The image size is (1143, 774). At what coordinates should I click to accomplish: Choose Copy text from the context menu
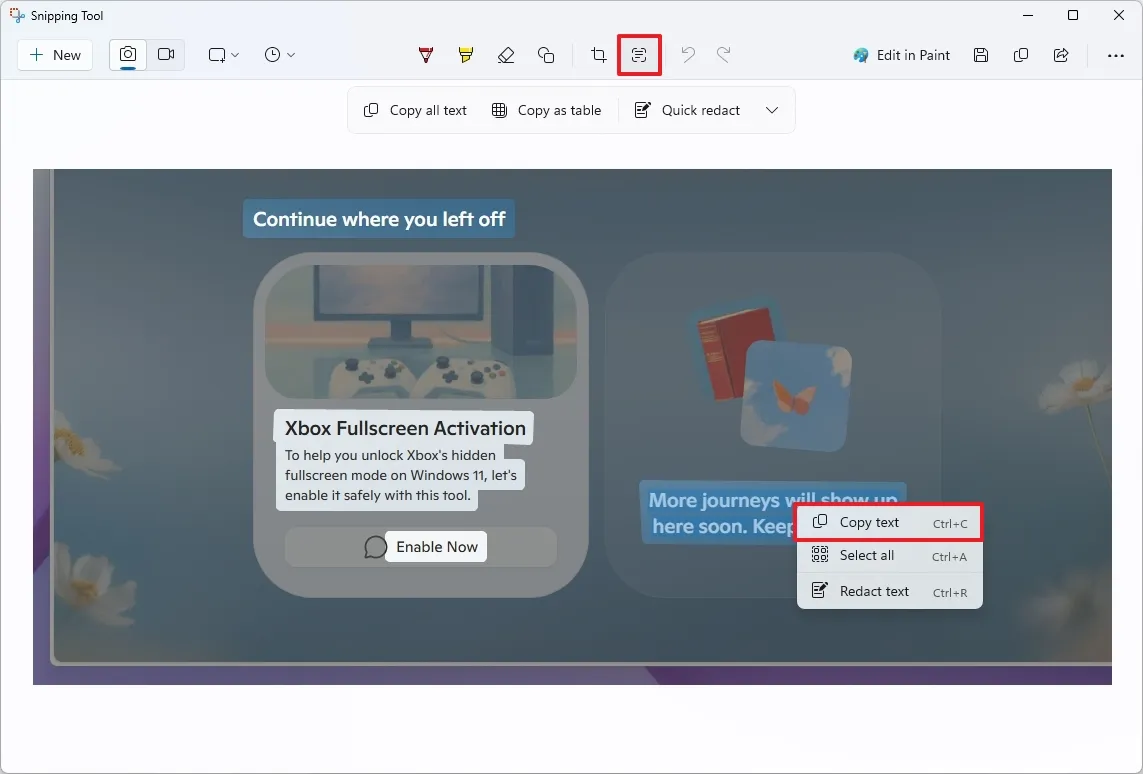[869, 521]
